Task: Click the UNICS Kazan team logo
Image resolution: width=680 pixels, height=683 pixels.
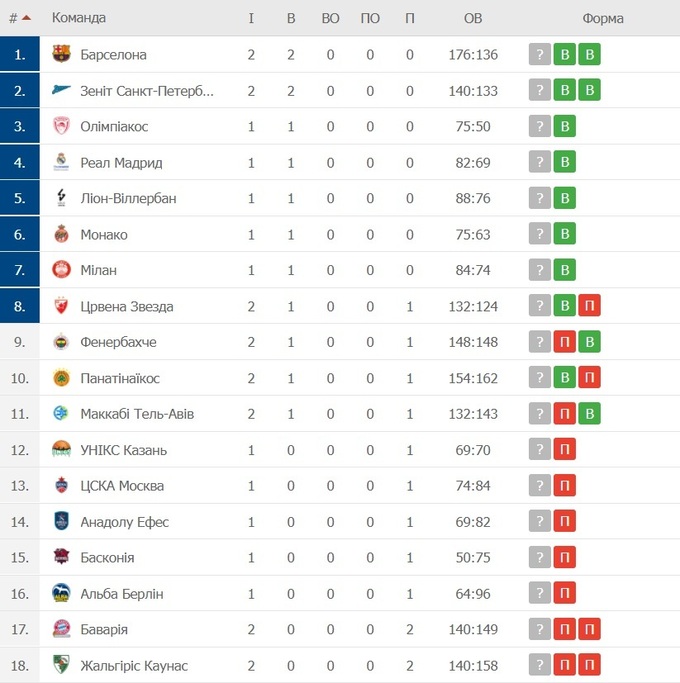Action: [61, 450]
